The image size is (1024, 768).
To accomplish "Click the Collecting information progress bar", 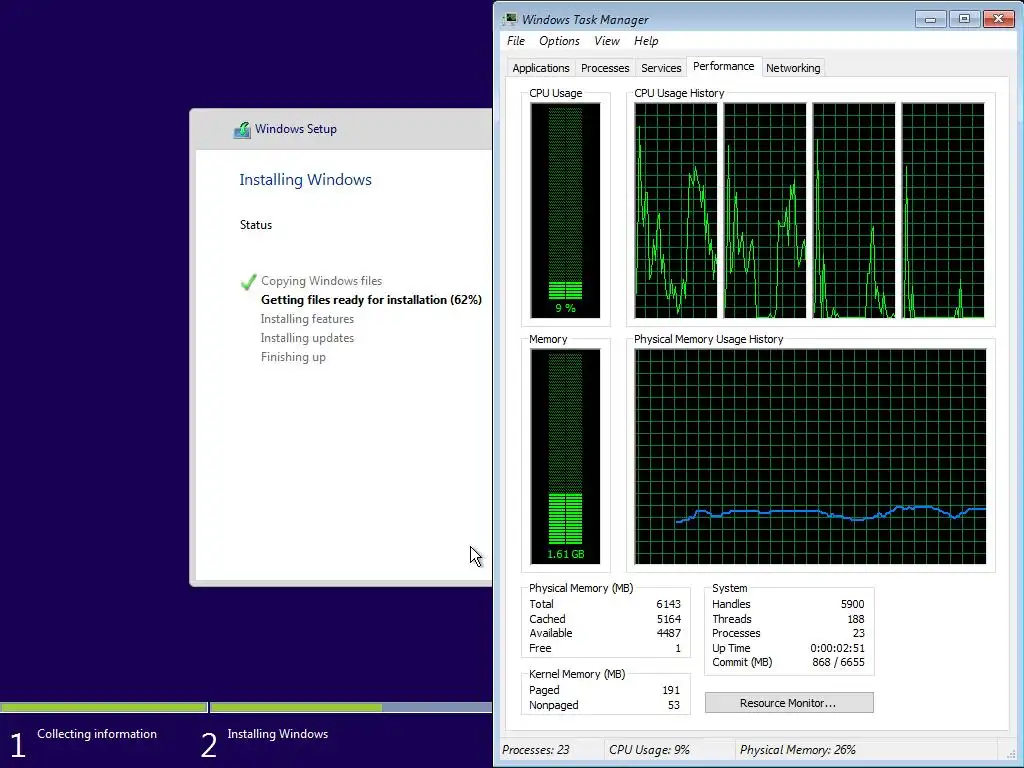I will 104,707.
